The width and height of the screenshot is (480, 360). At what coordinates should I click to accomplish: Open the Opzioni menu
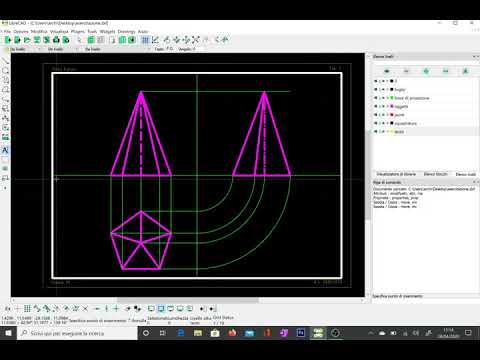[21, 32]
